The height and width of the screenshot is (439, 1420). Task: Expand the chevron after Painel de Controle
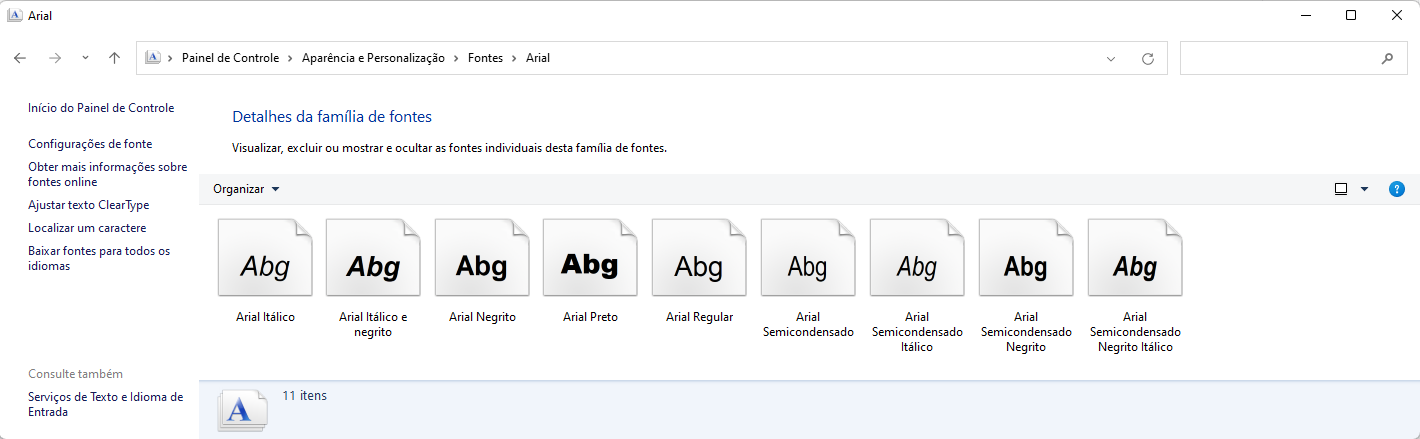(x=291, y=58)
